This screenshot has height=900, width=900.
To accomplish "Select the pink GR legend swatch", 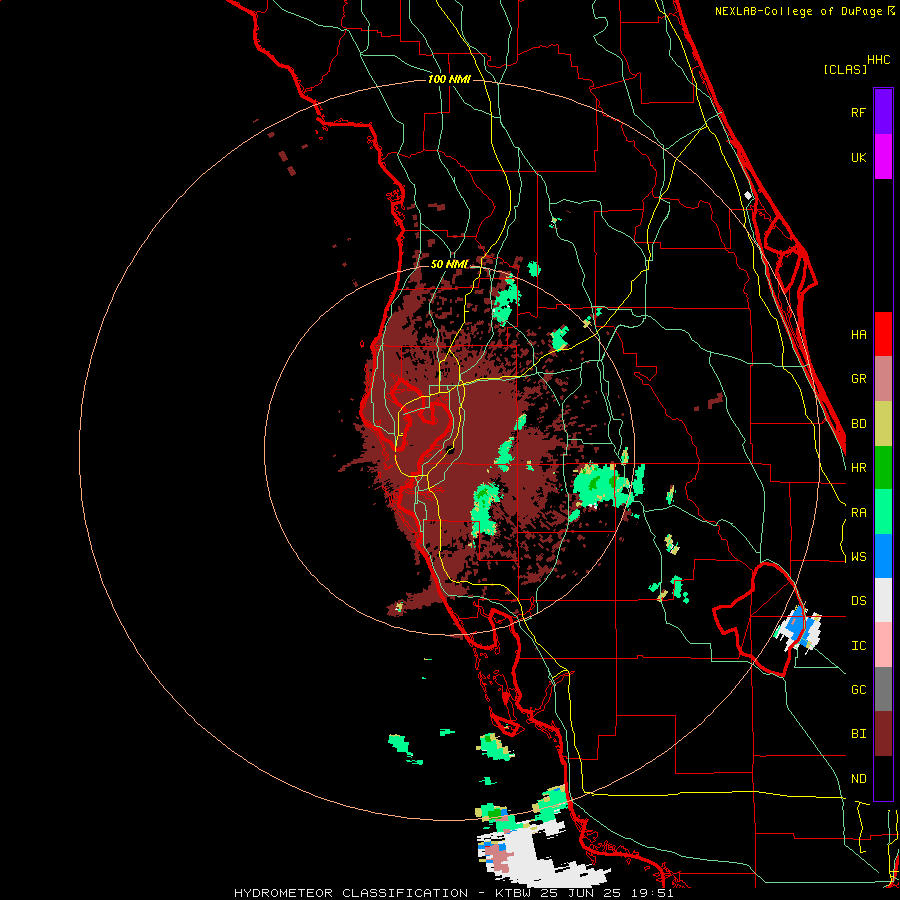I will (883, 379).
